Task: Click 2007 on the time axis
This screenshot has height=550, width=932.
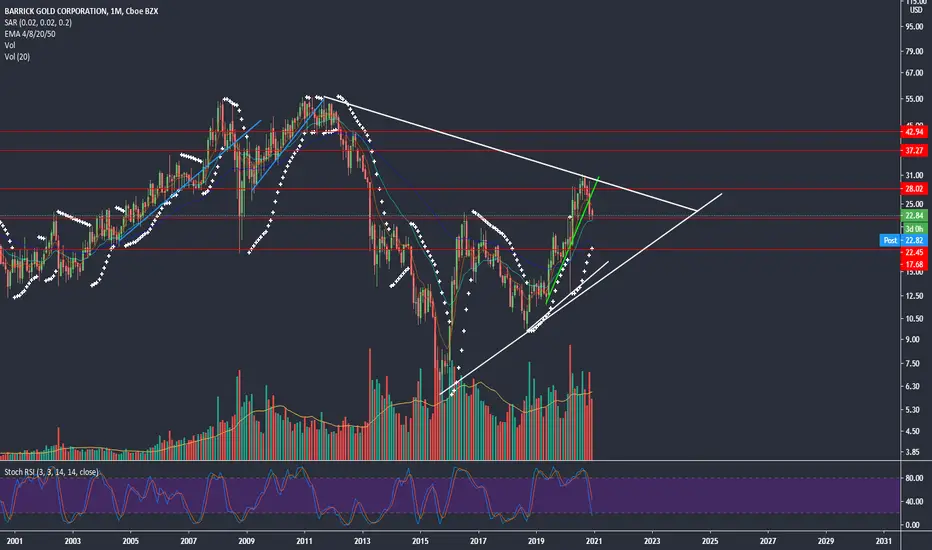Action: [x=188, y=541]
